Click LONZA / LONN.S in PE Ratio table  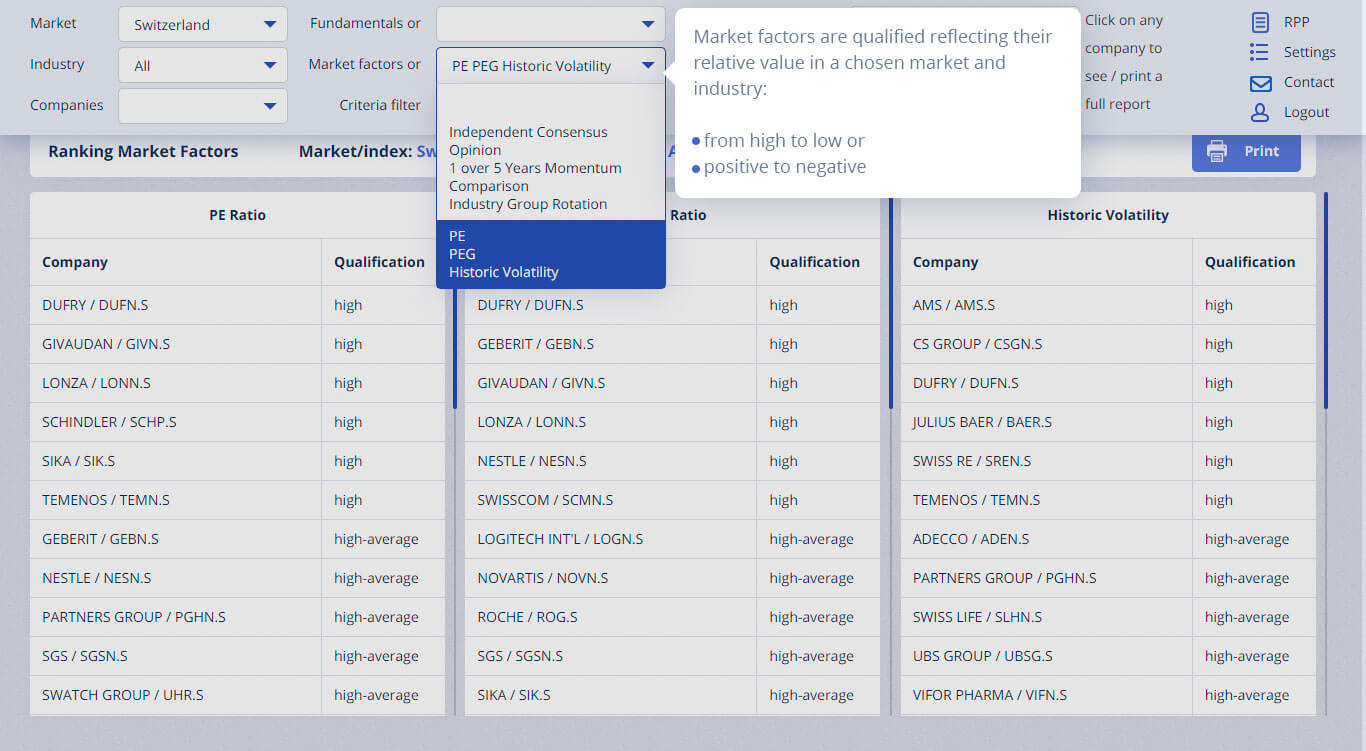(238, 383)
